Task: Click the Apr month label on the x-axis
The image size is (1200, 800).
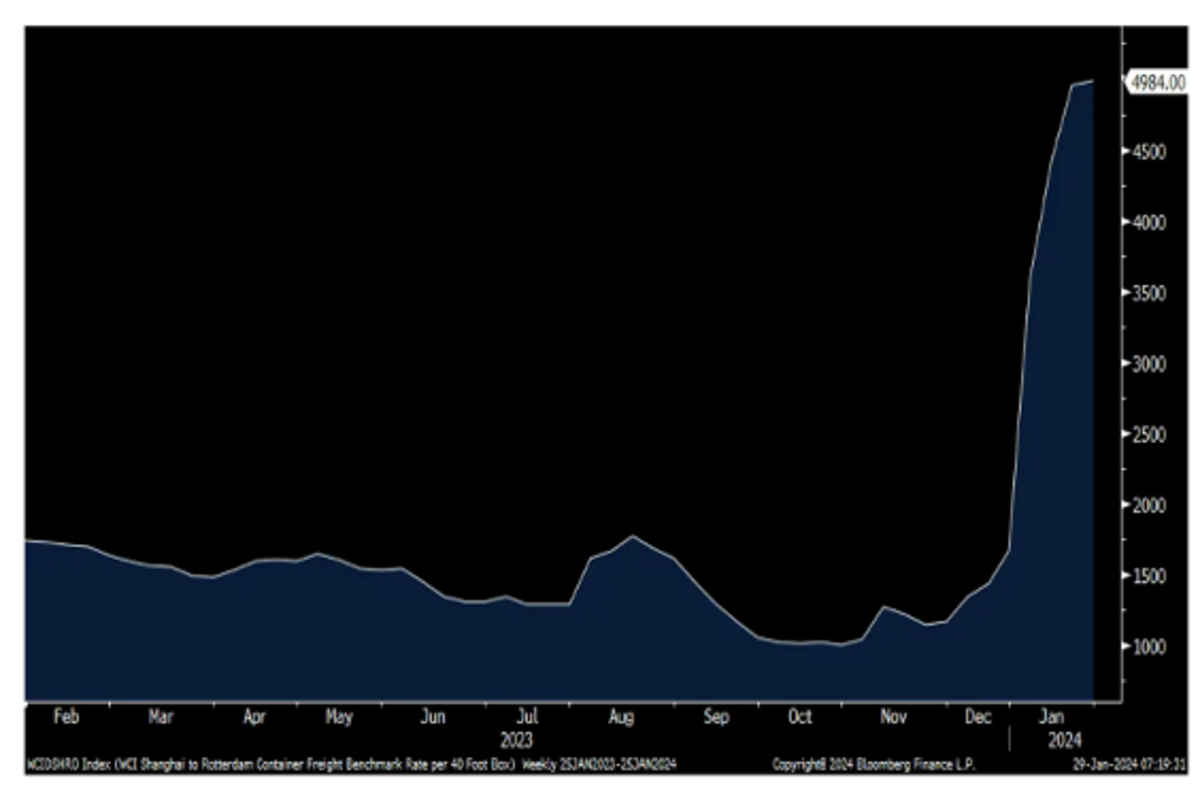Action: [x=254, y=717]
